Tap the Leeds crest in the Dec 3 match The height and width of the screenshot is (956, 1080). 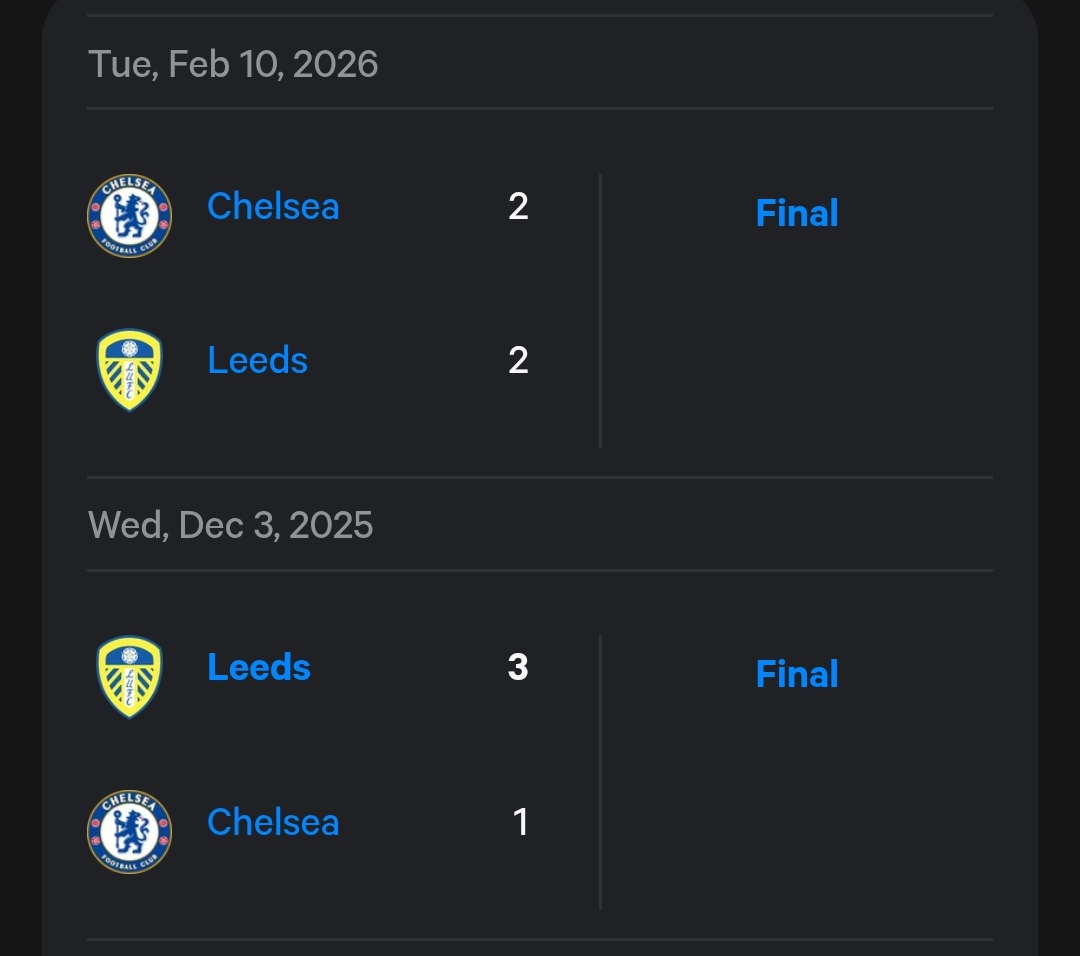coord(129,676)
